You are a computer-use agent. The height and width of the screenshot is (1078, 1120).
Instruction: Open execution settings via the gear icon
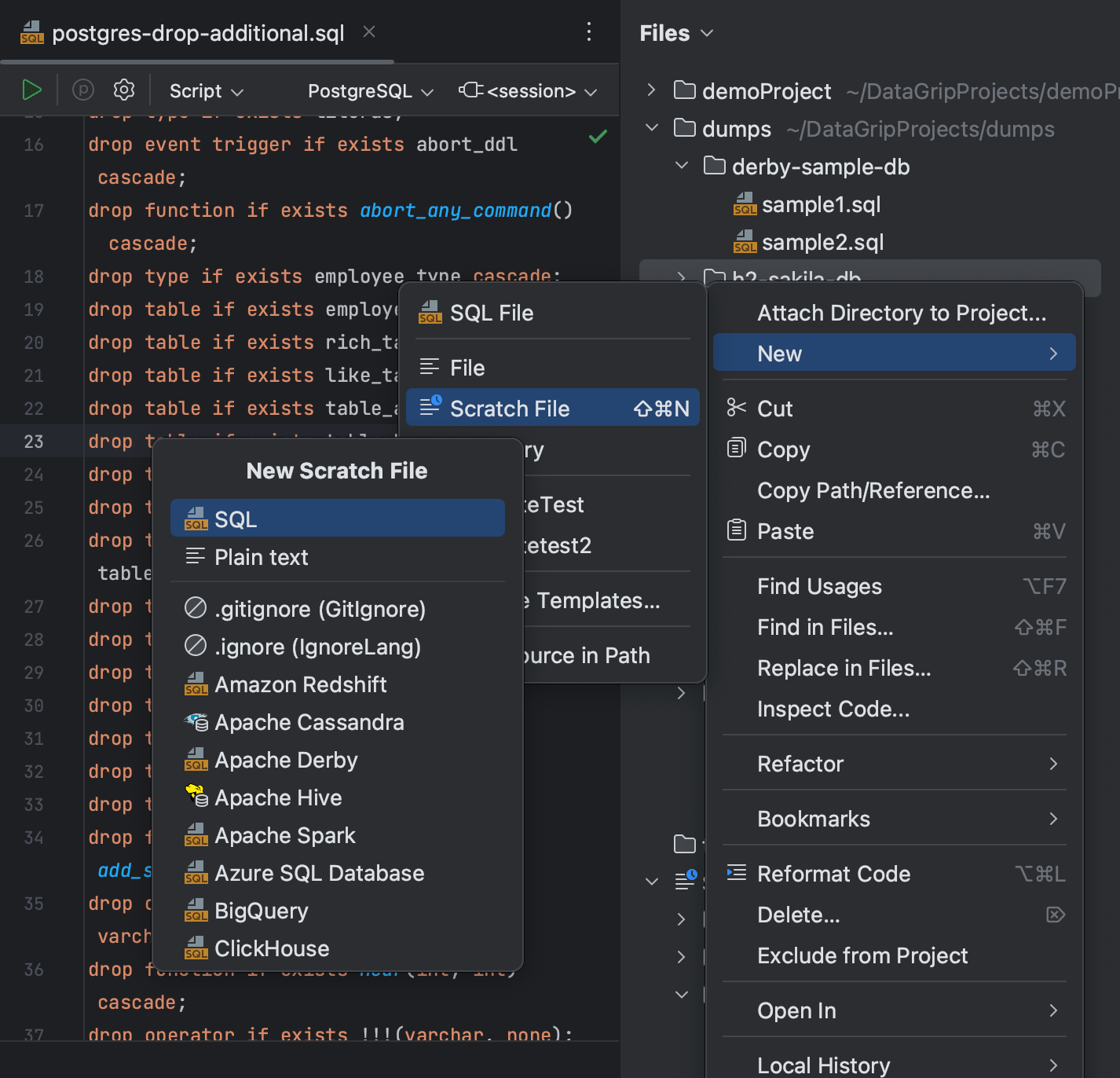point(123,90)
